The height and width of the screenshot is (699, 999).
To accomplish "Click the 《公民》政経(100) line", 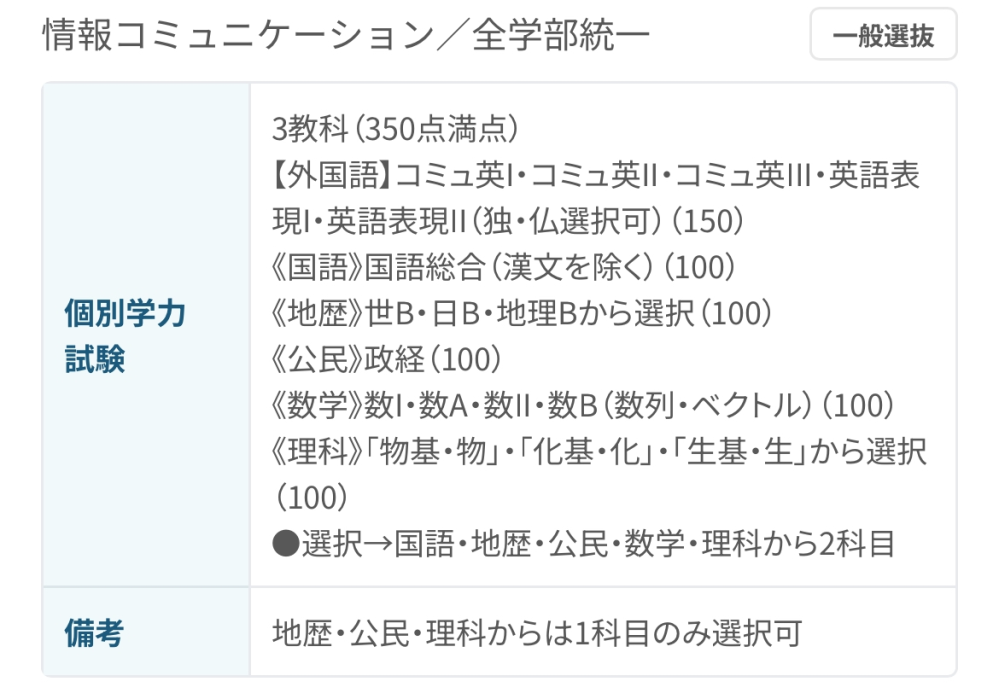I will pyautogui.click(x=387, y=359).
